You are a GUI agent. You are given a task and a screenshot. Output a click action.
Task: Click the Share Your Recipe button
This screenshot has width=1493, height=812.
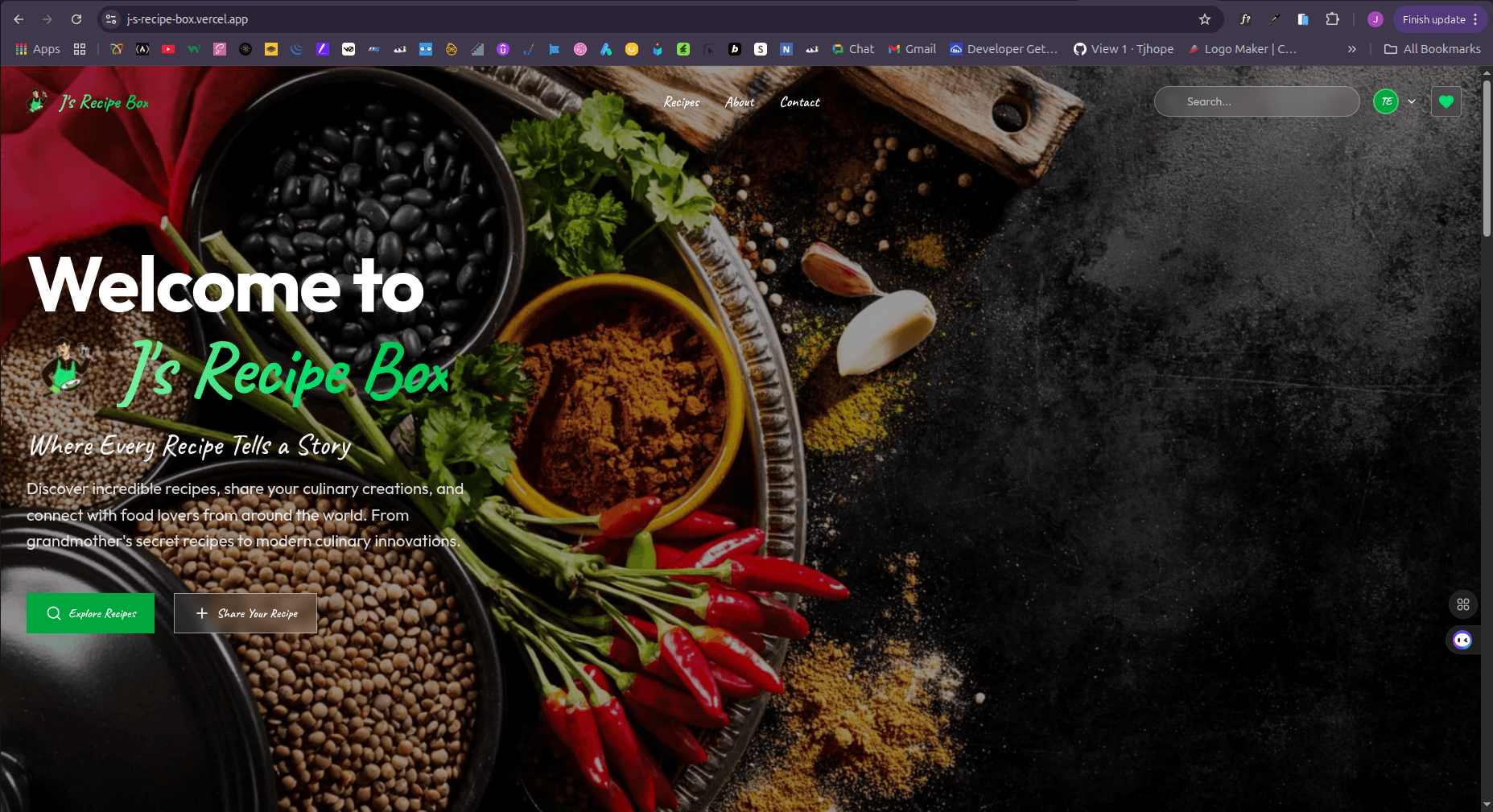coord(245,613)
